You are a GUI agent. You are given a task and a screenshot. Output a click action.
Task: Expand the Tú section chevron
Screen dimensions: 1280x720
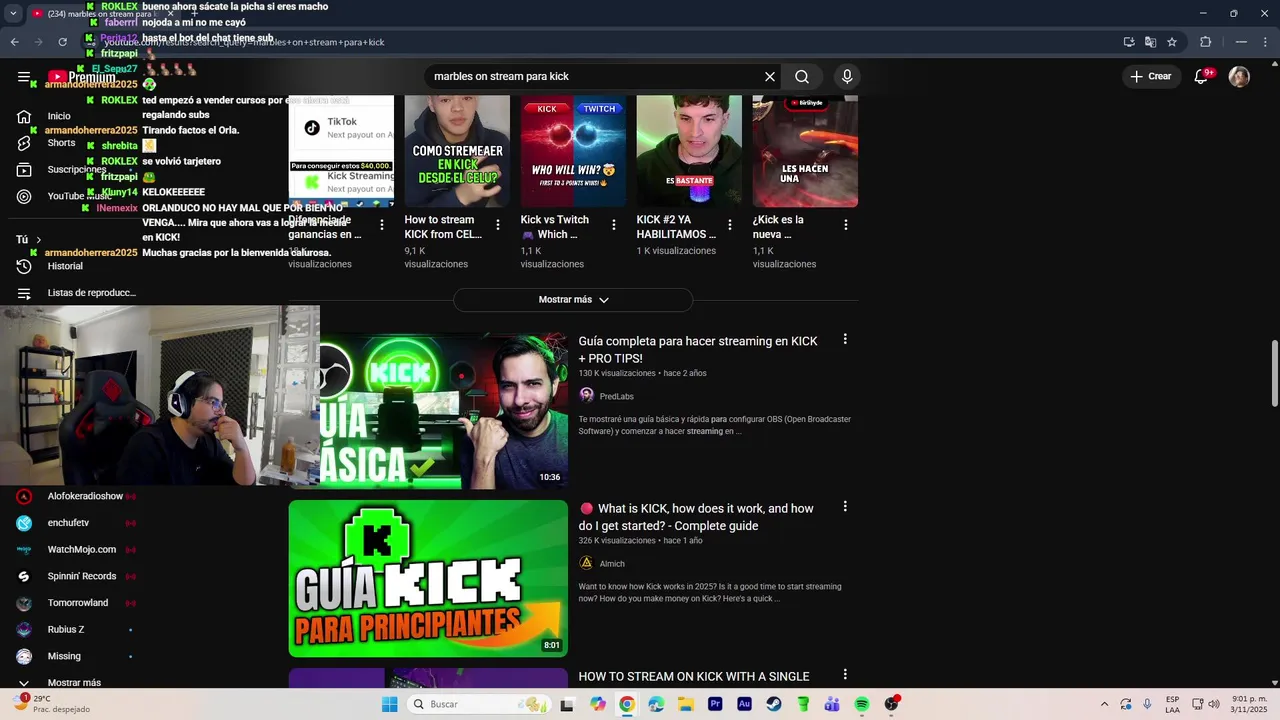tap(39, 240)
